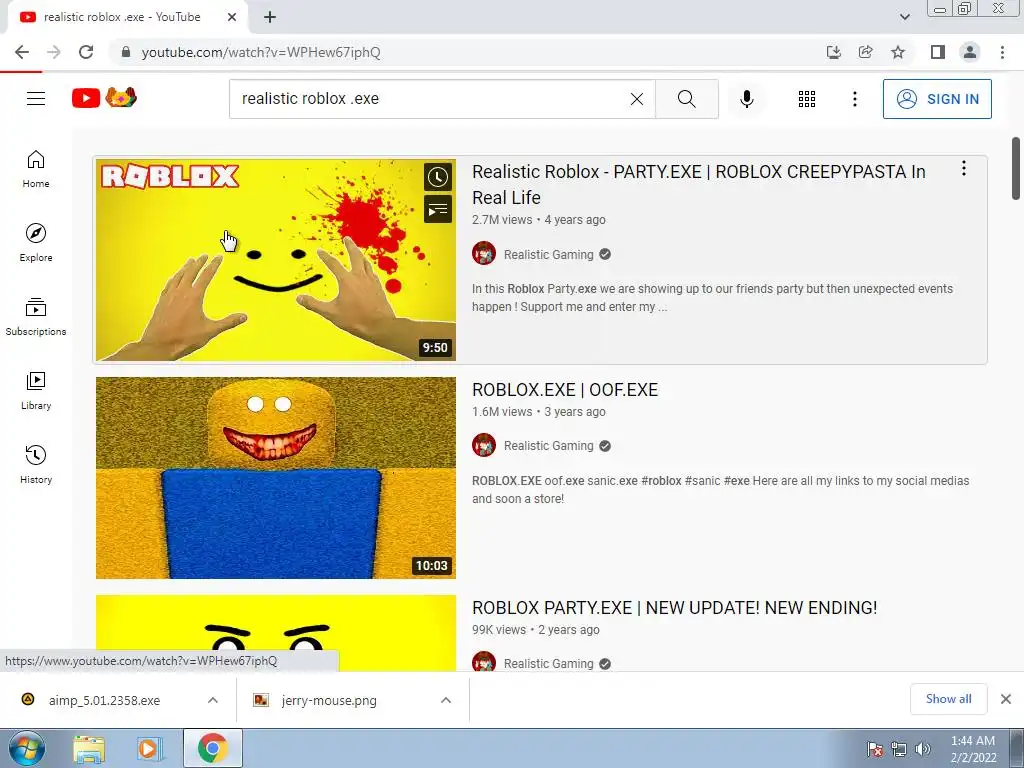
Task: Open Subscriptions in the sidebar
Action: point(36,317)
